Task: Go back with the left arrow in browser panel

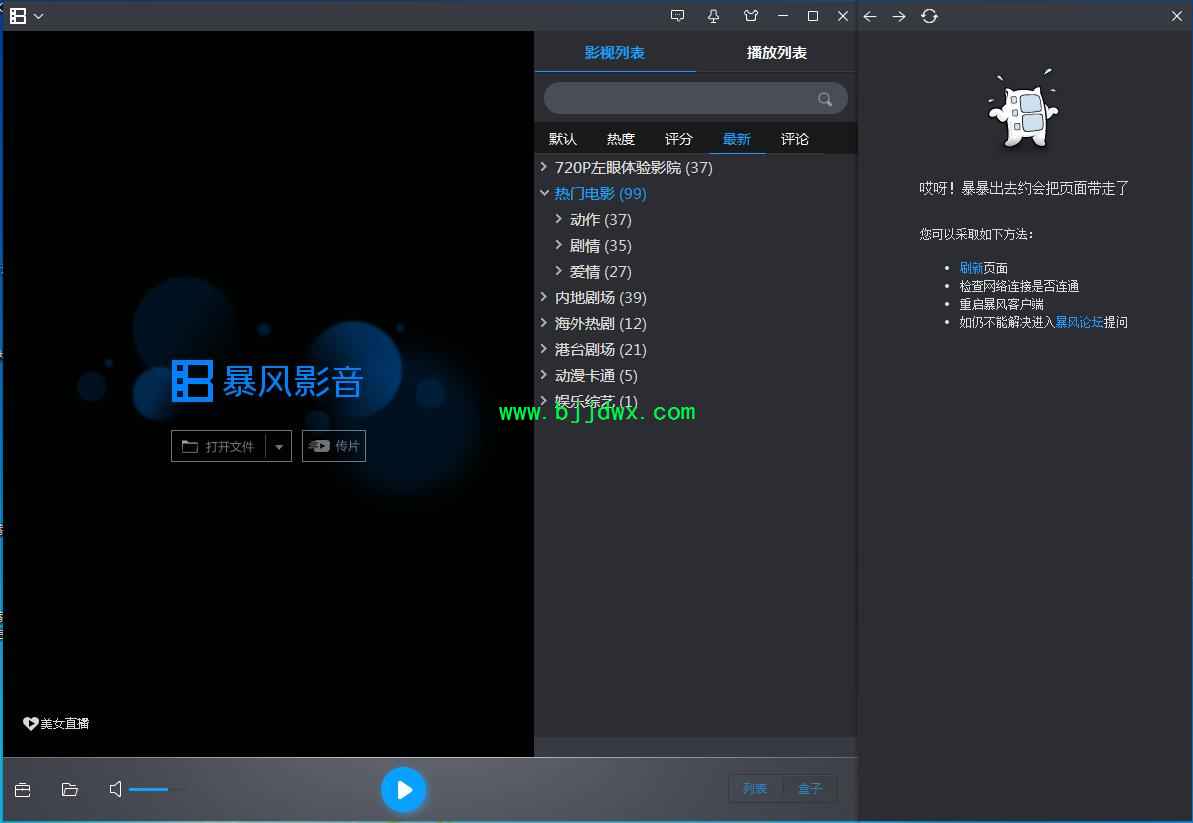Action: pyautogui.click(x=870, y=16)
